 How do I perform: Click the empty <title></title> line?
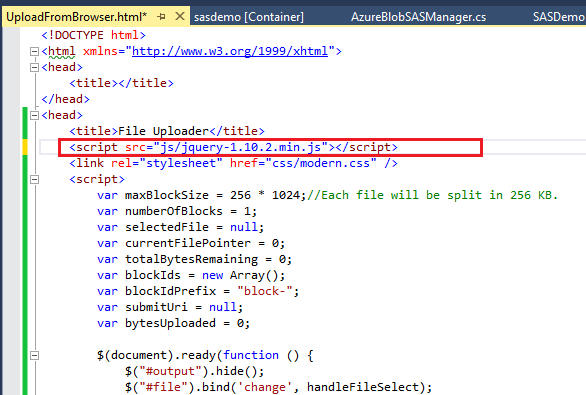point(121,83)
